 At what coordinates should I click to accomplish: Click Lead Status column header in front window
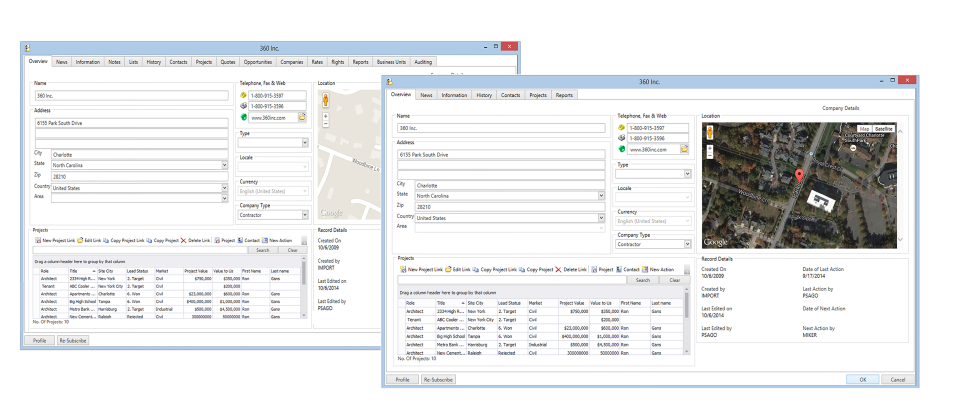click(512, 303)
